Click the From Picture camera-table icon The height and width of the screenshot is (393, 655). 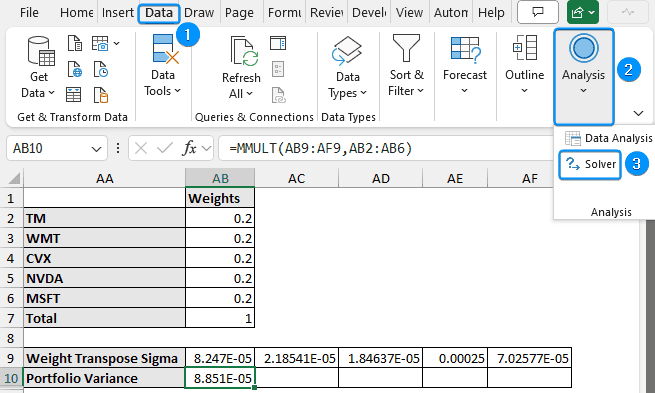coord(100,43)
